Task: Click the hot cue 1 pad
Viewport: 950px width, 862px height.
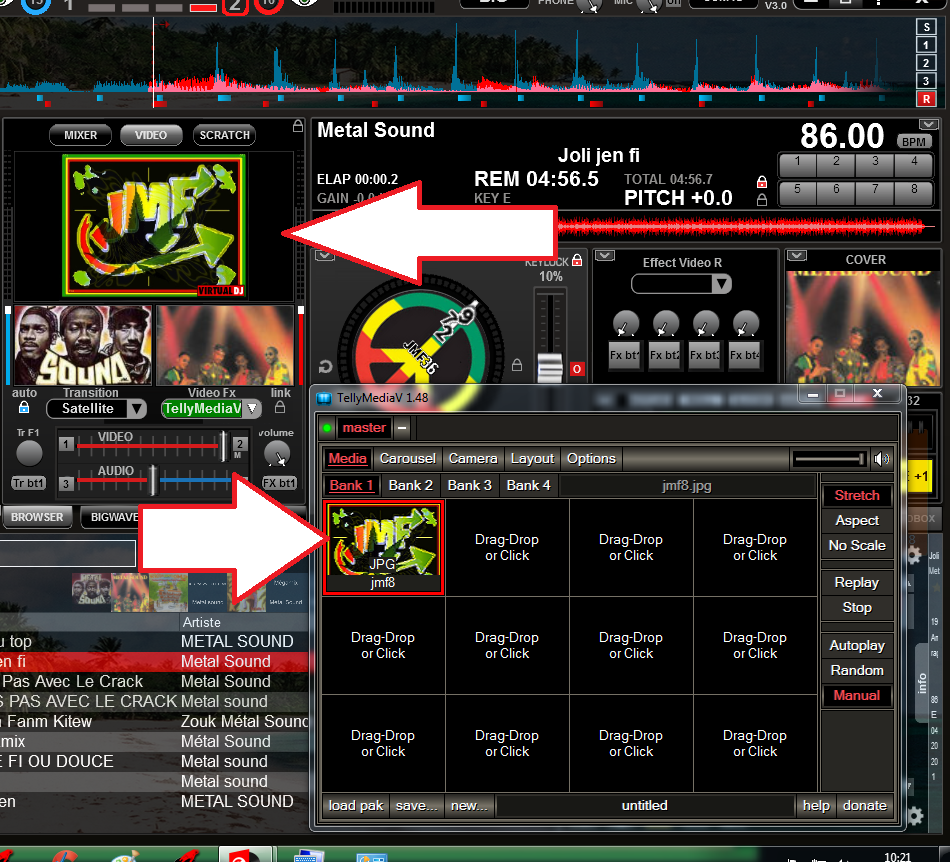Action: click(x=797, y=163)
